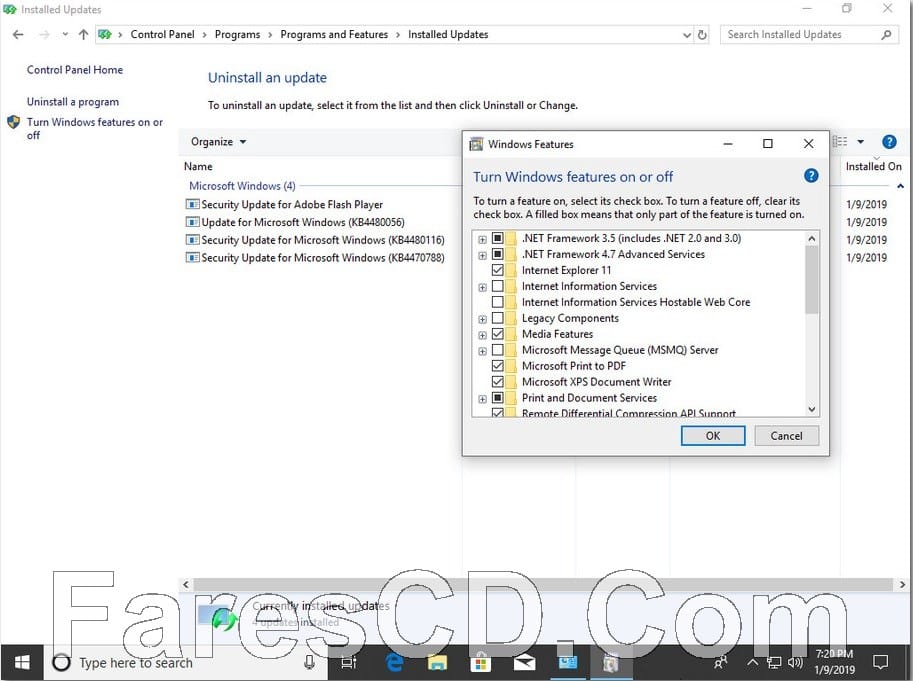Uncheck the Microsoft Print to PDF checkbox
This screenshot has height=681, width=913.
point(497,366)
